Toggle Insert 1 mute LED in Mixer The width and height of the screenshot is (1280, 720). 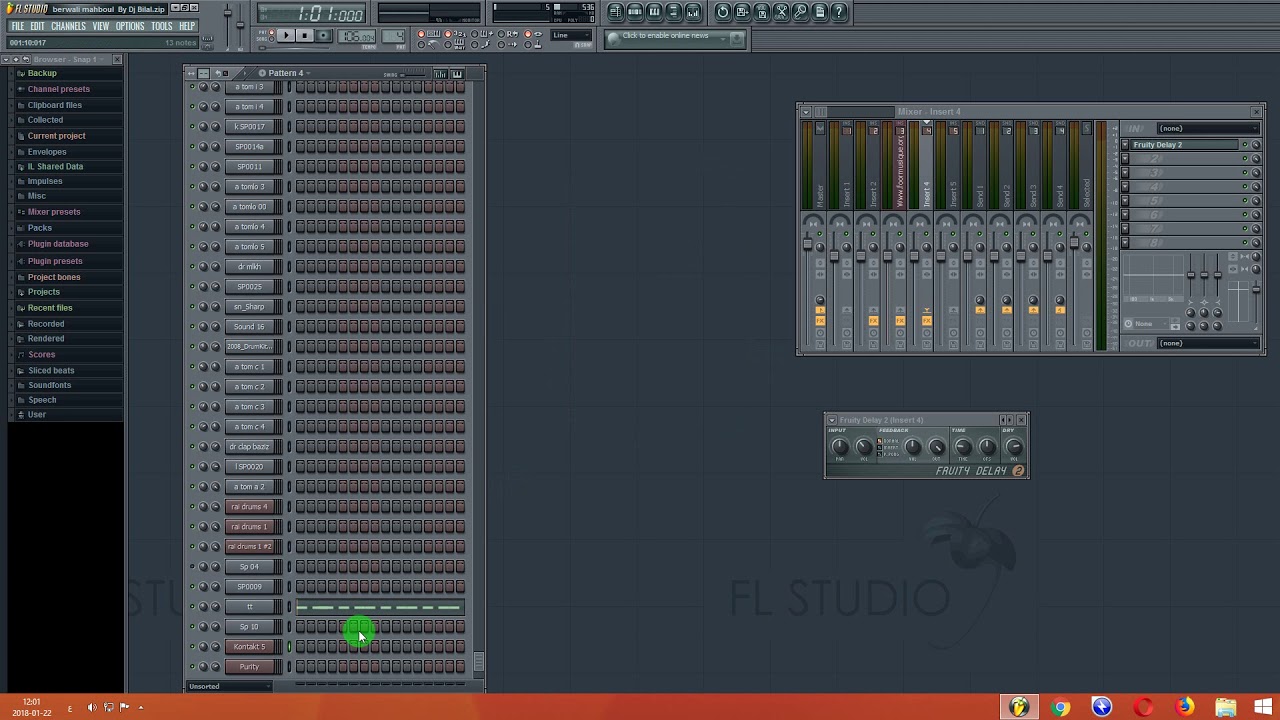click(846, 233)
